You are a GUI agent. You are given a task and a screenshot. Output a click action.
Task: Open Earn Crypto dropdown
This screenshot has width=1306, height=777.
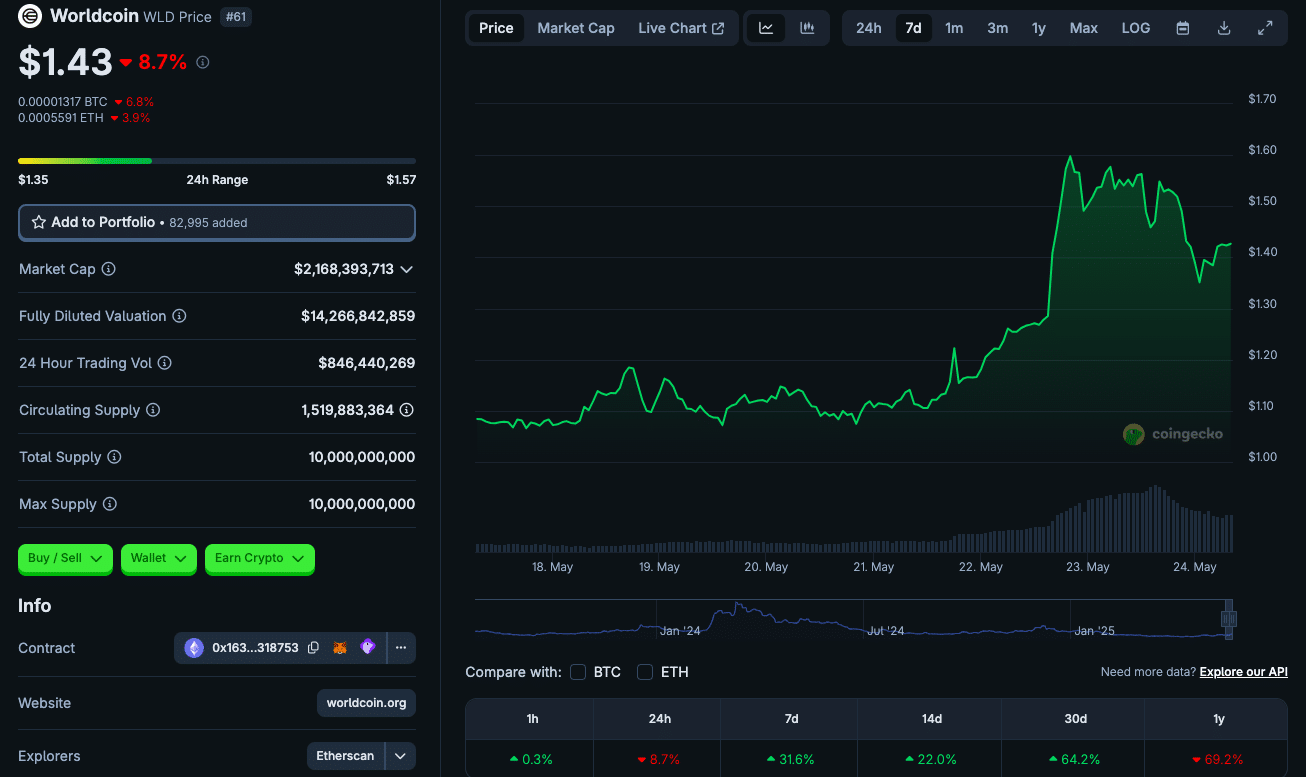(260, 558)
